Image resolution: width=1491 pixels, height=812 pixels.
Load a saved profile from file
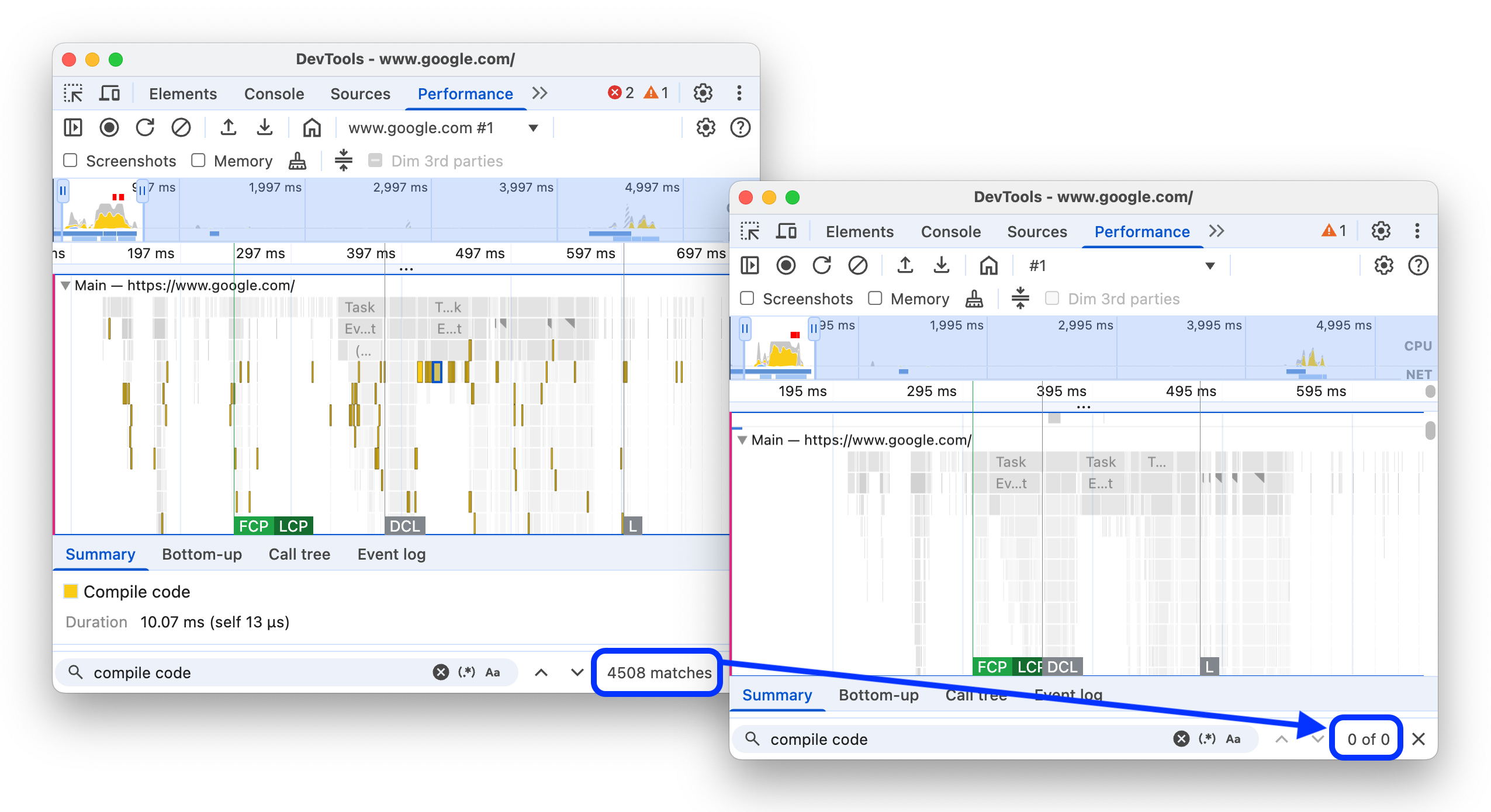coord(229,127)
